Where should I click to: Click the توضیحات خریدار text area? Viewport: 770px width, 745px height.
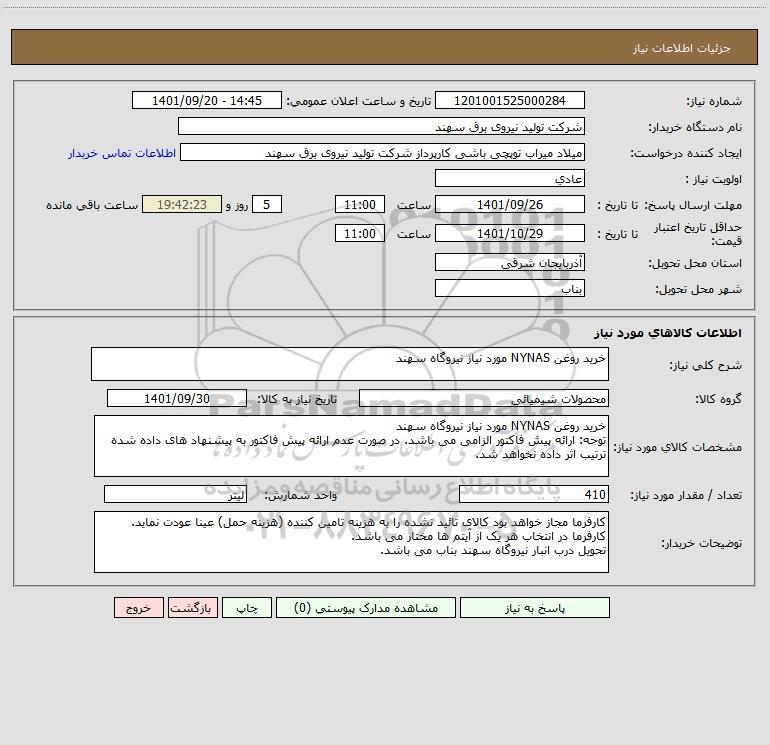pos(351,542)
